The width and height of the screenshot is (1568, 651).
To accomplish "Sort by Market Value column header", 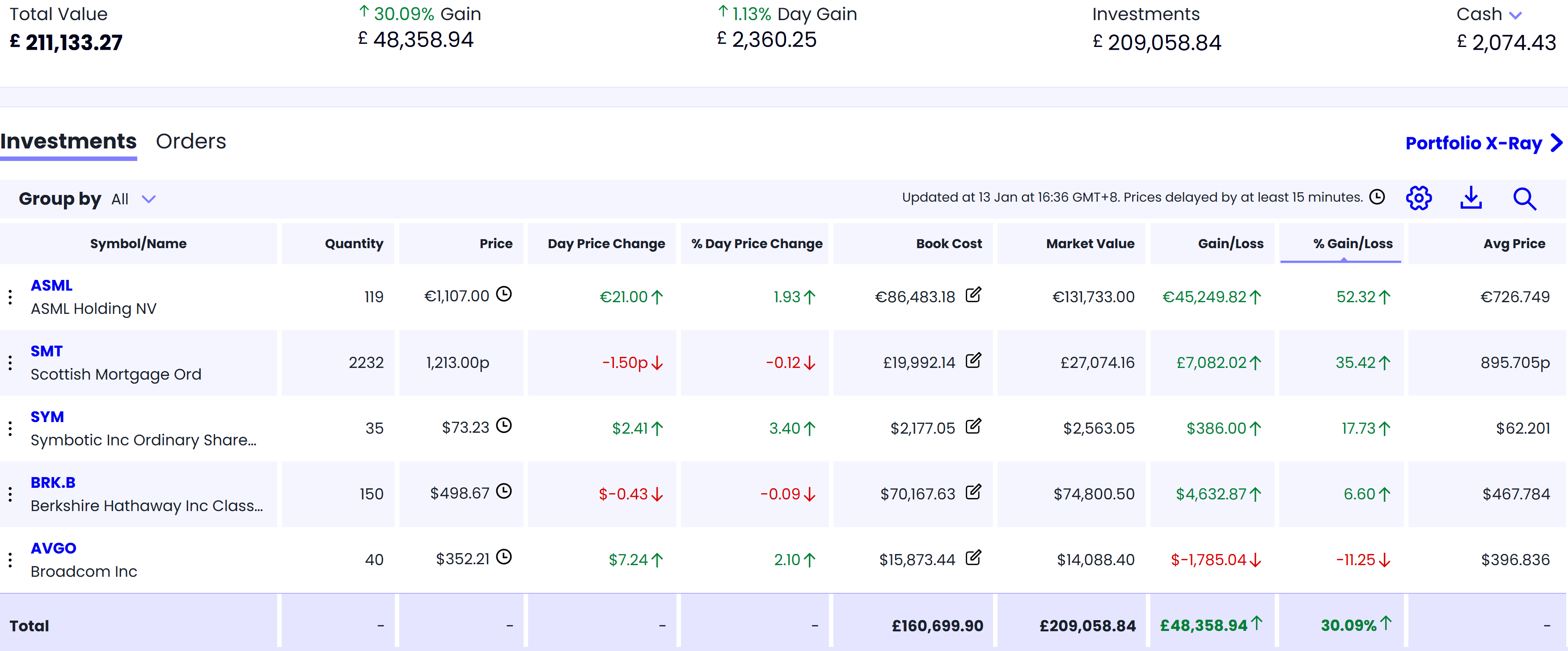I will 1090,244.
